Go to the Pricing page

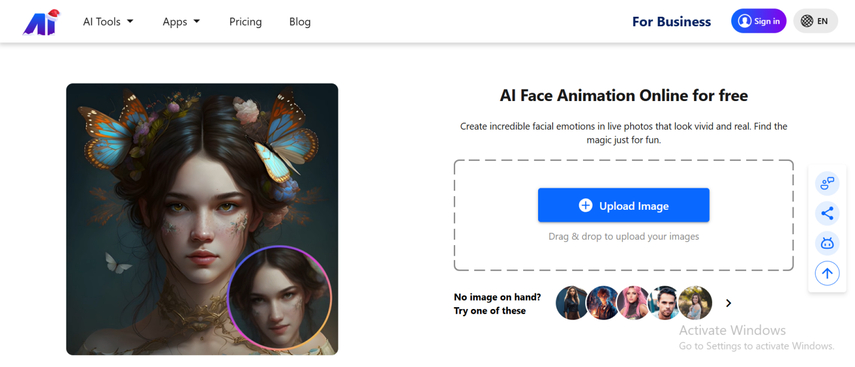245,22
